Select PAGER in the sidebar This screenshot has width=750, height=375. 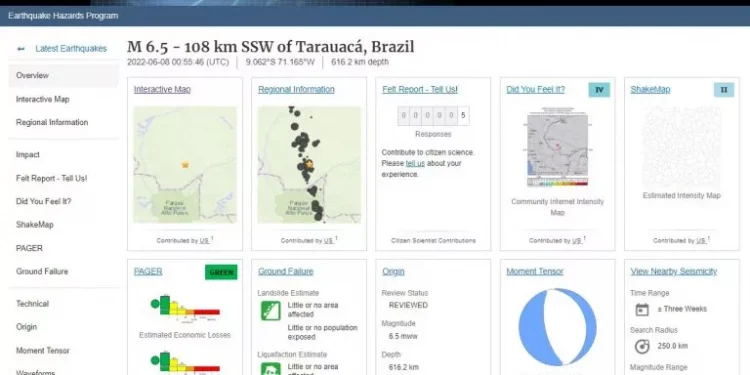(29, 248)
